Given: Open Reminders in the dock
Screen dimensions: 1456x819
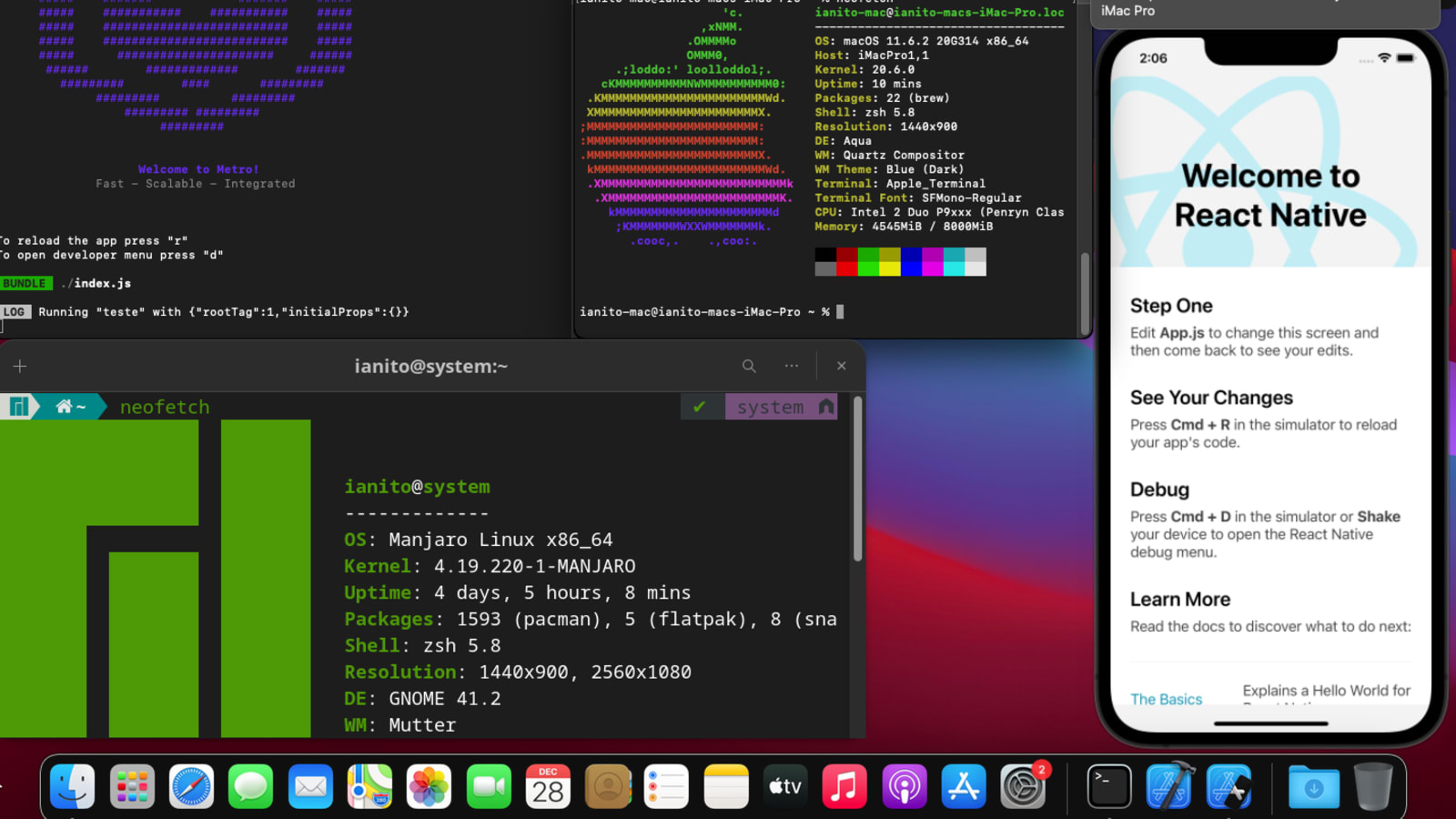Looking at the screenshot, I should tap(666, 785).
